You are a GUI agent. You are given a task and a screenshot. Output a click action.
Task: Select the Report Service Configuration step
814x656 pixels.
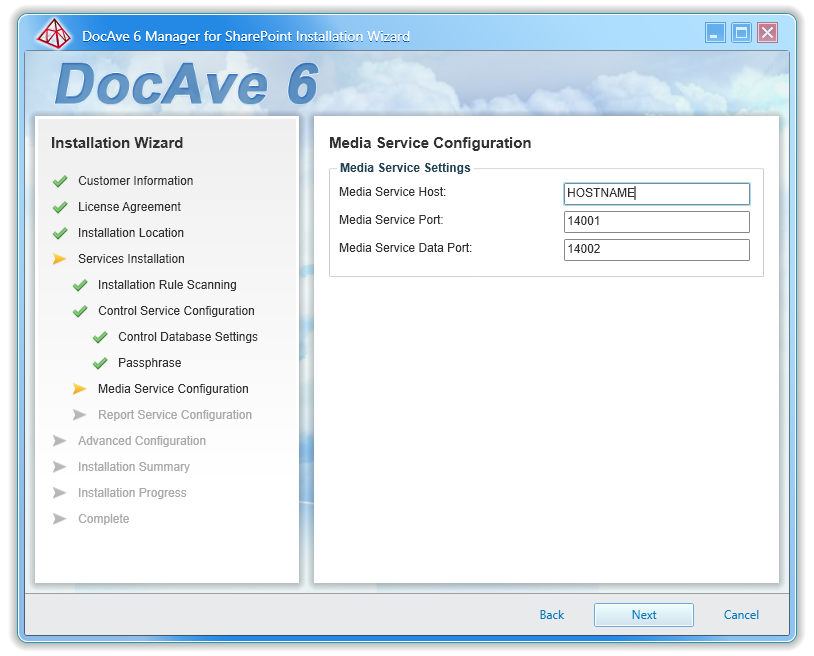(x=175, y=415)
